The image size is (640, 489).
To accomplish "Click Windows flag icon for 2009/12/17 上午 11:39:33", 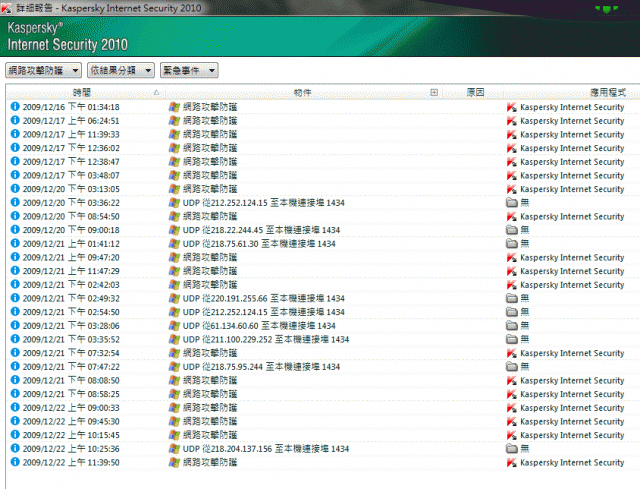I will 174,134.
